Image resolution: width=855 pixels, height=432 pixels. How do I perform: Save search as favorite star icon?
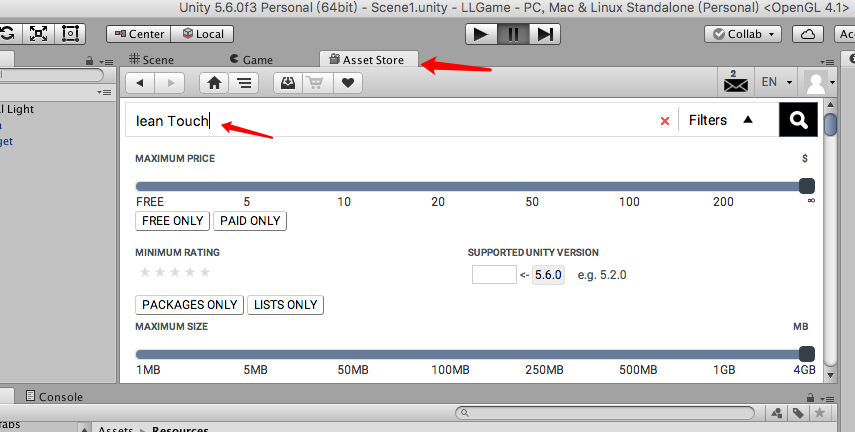(x=820, y=413)
